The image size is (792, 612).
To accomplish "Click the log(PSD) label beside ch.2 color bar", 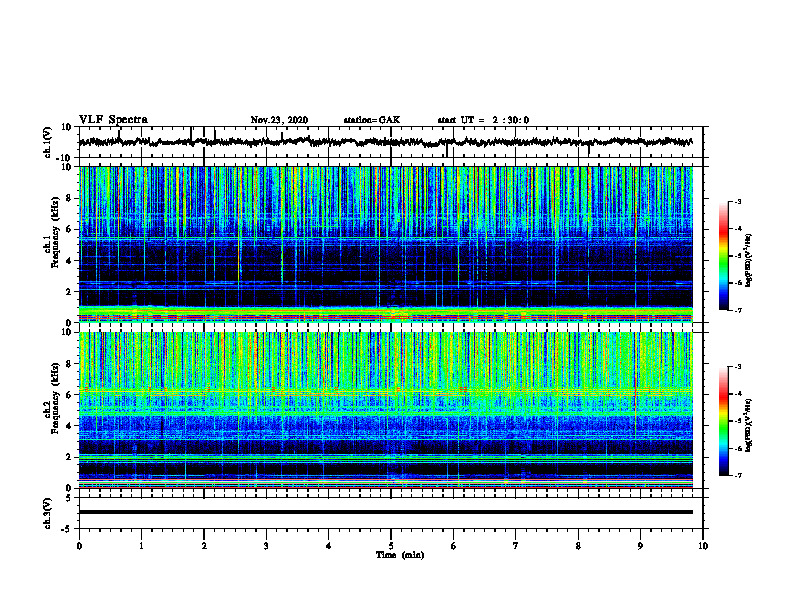I will tap(749, 425).
